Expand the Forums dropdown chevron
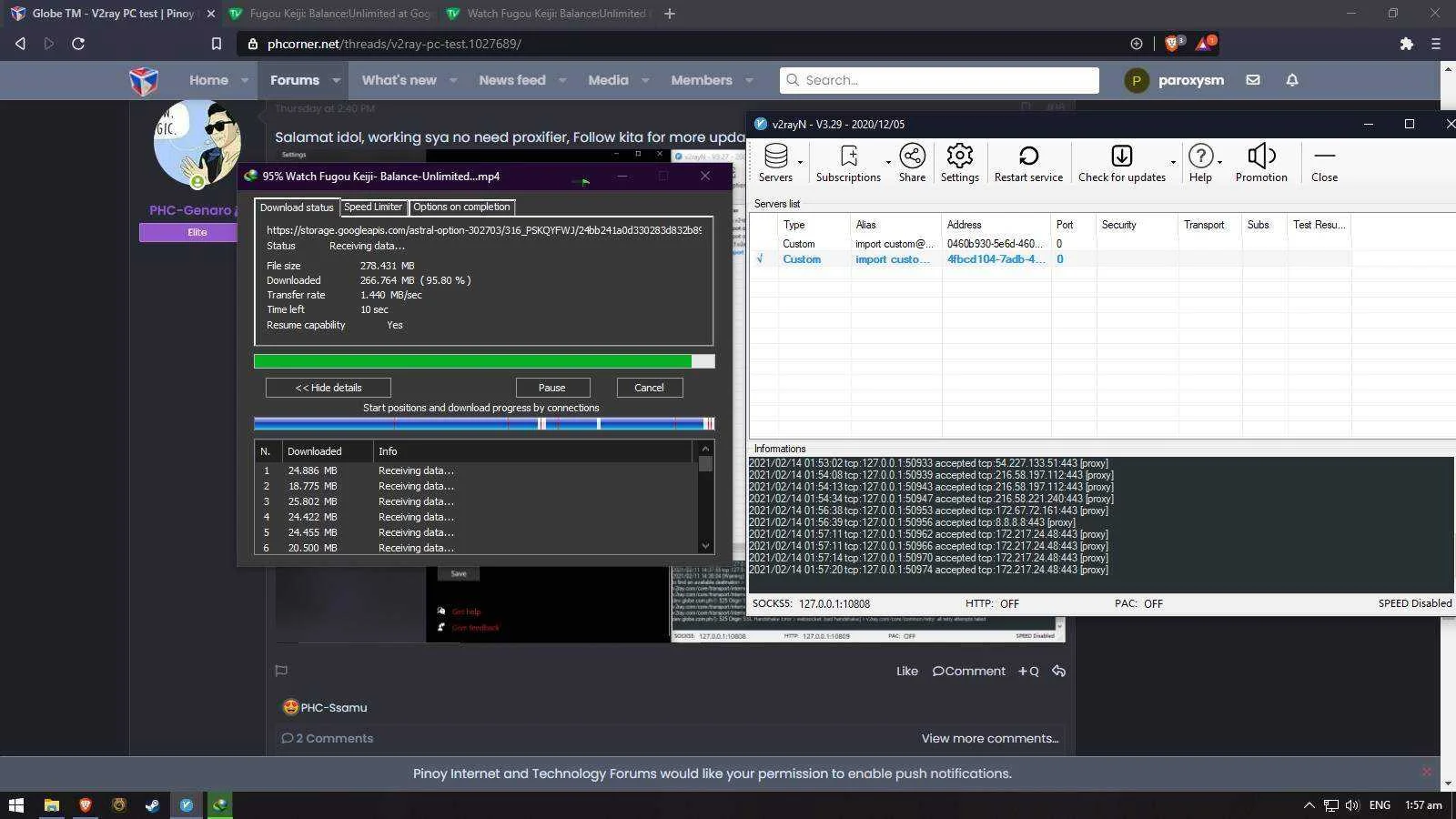This screenshot has width=1456, height=819. click(x=336, y=80)
